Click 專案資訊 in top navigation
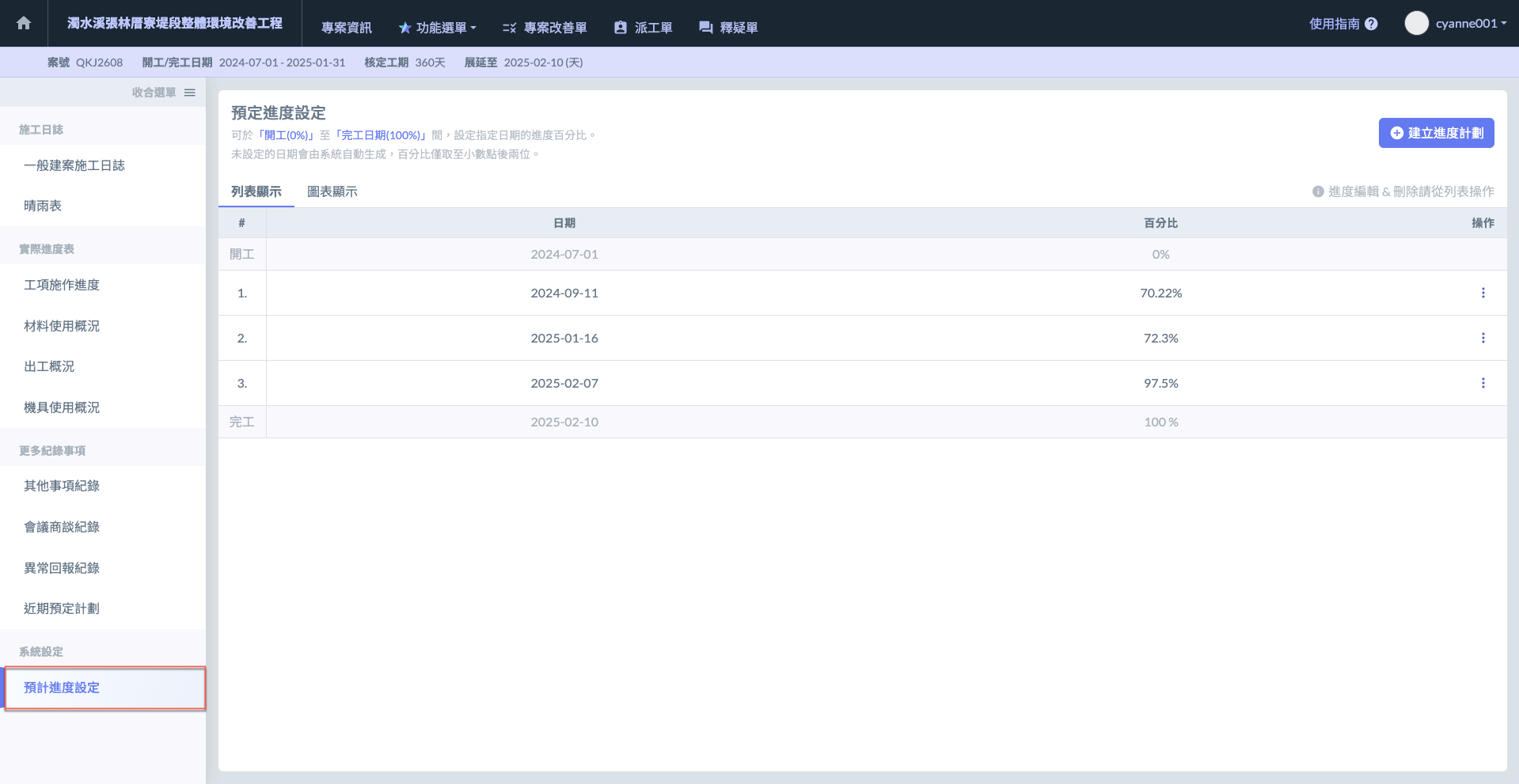Image resolution: width=1519 pixels, height=784 pixels. tap(346, 28)
